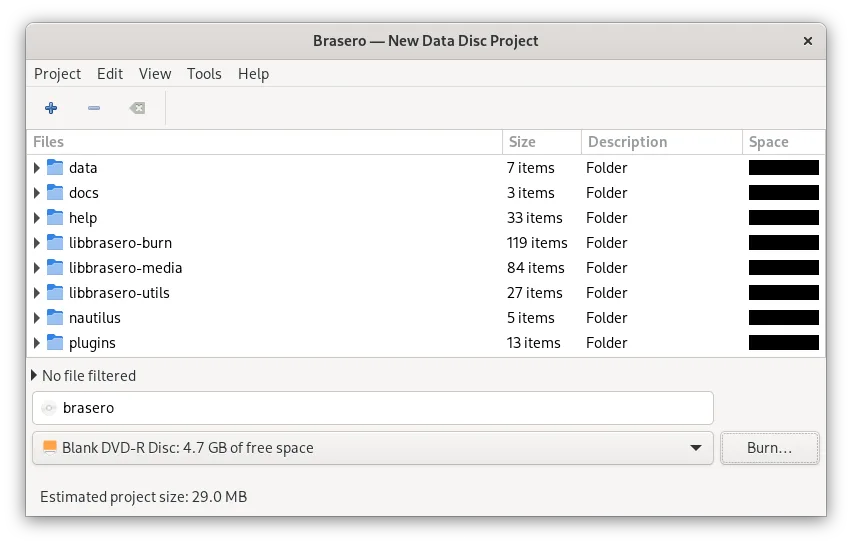The width and height of the screenshot is (852, 545).
Task: Click the 13 items size cell
Action: [534, 343]
